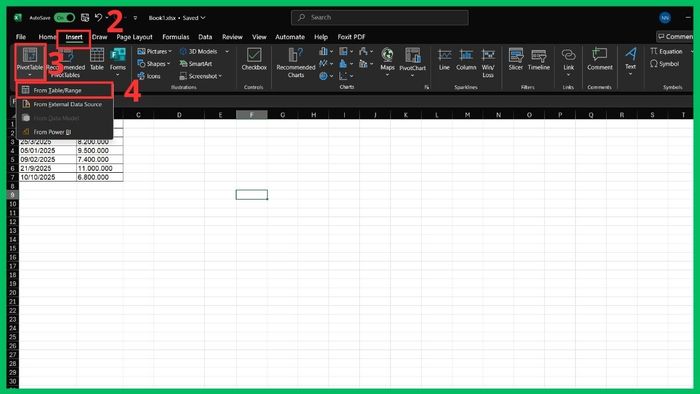
Task: Select cell containing 6.800.000
Action: pos(100,177)
